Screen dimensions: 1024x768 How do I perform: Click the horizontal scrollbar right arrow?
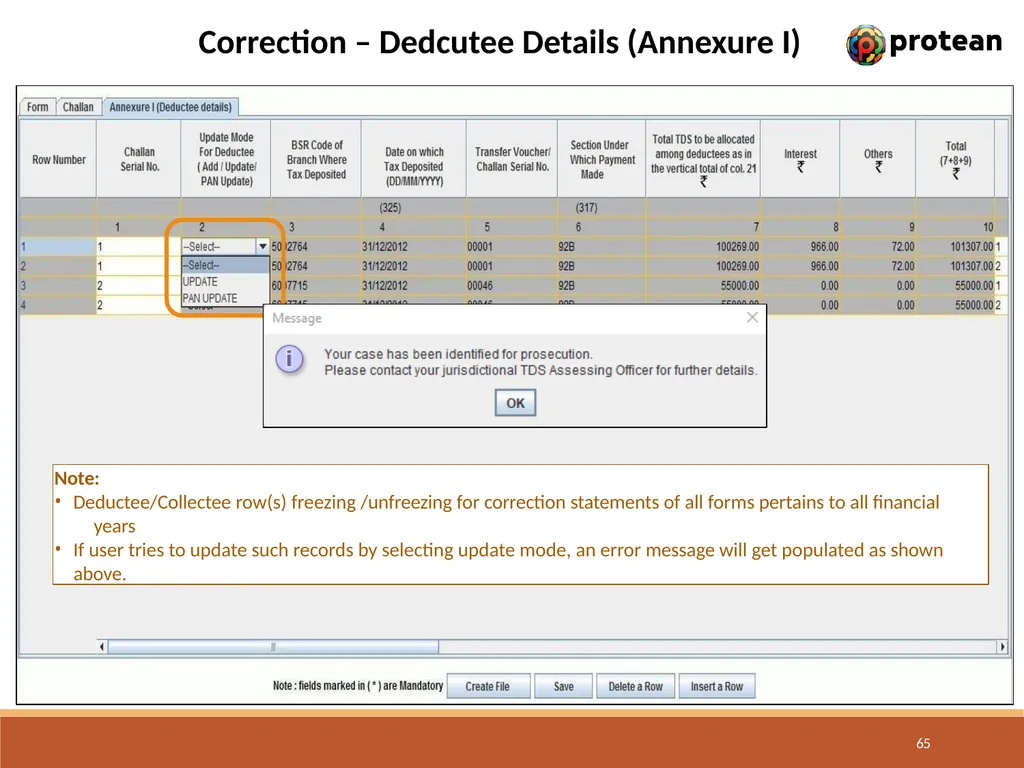tap(1002, 647)
